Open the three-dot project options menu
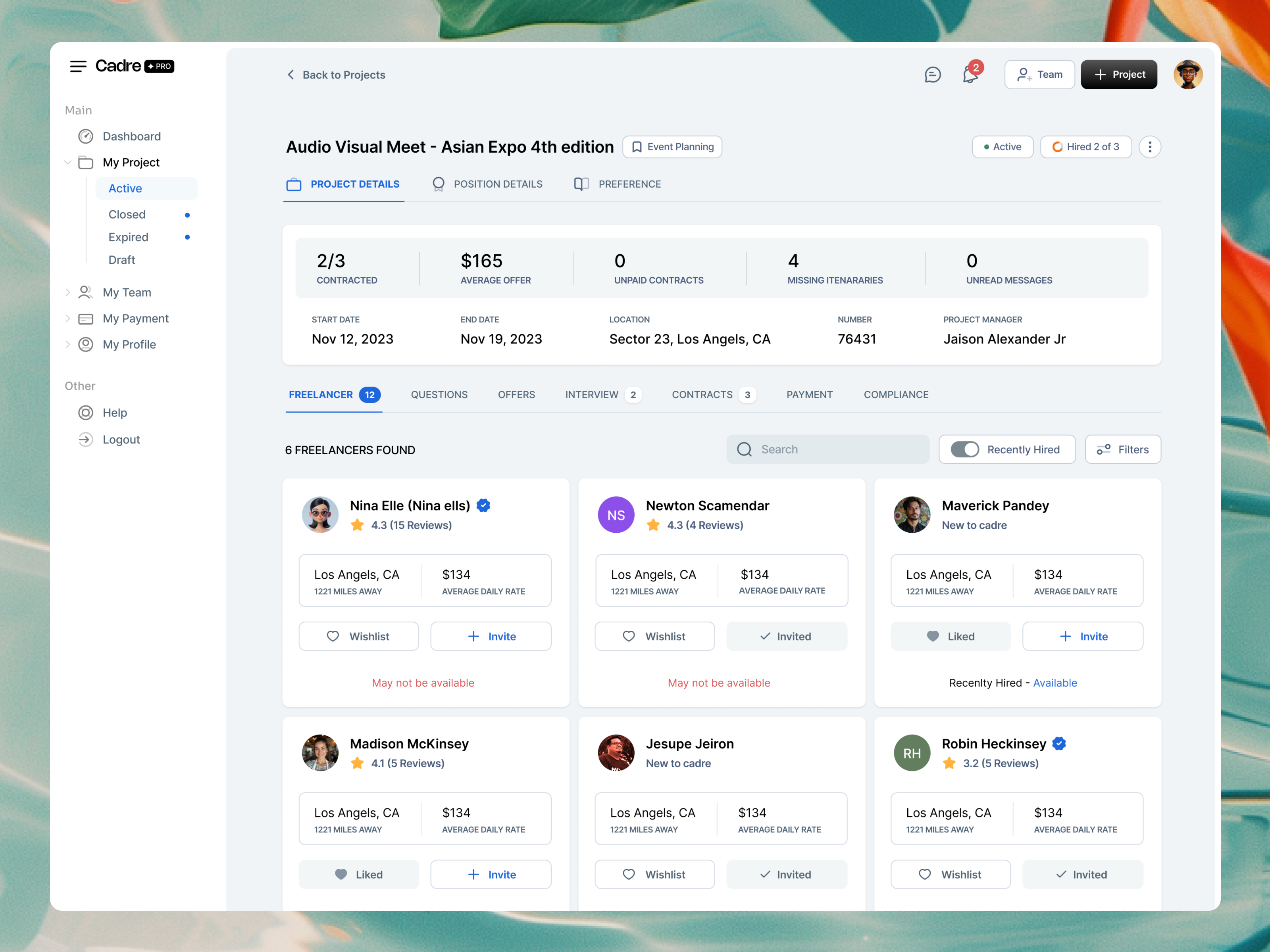 1149,147
